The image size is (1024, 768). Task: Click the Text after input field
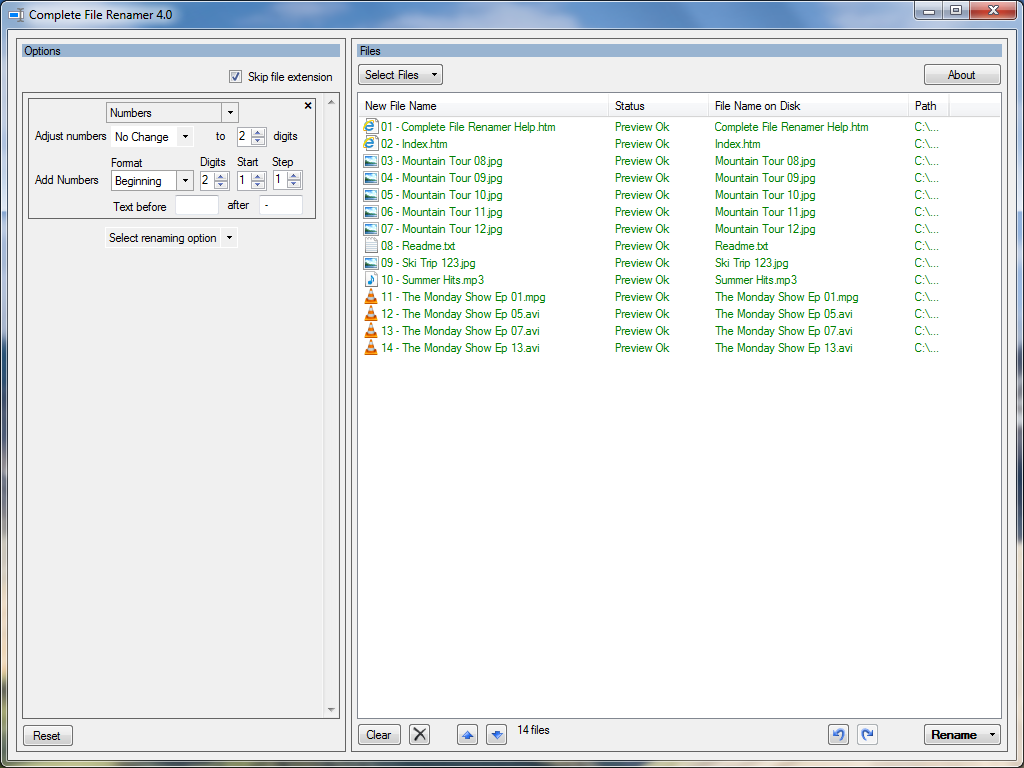click(x=281, y=205)
